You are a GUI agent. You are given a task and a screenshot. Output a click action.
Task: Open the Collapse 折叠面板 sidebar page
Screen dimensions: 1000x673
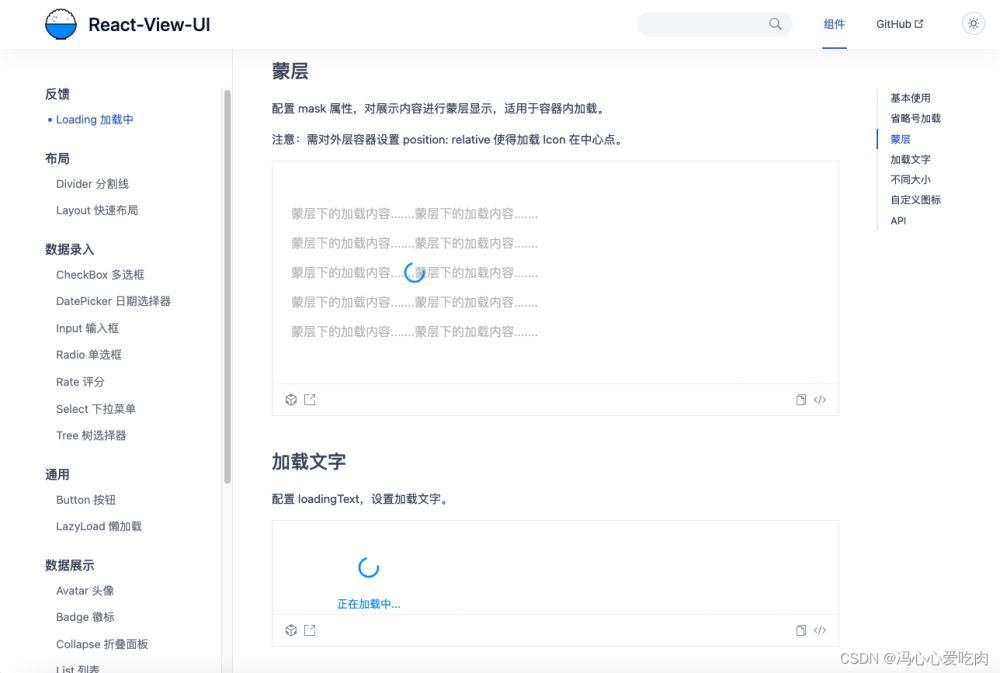point(102,644)
